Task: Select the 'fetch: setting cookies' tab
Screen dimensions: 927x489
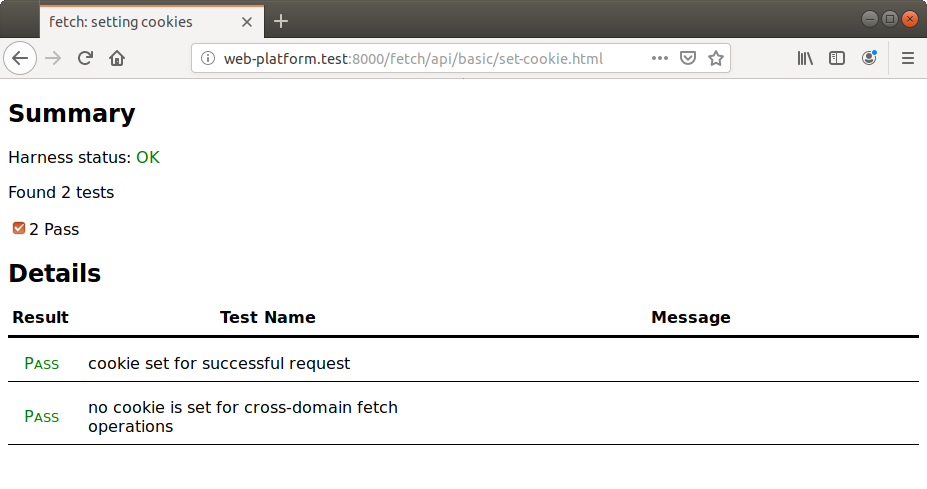Action: pos(130,21)
